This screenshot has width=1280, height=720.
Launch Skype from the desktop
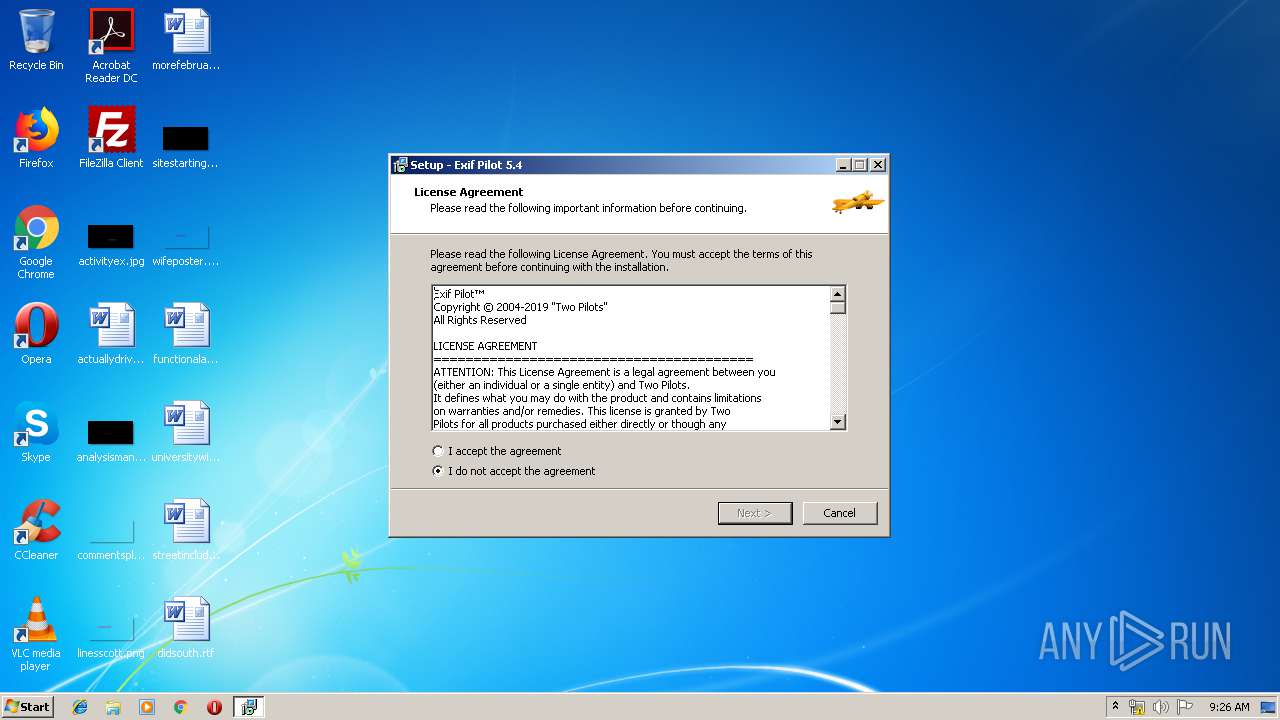pos(36,433)
